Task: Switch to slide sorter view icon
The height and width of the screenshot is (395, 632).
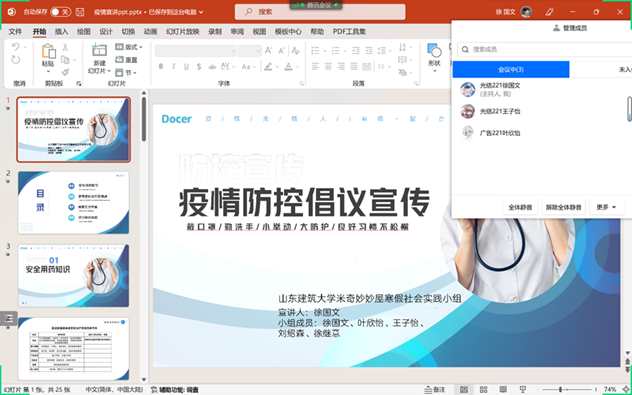Action: coord(483,389)
